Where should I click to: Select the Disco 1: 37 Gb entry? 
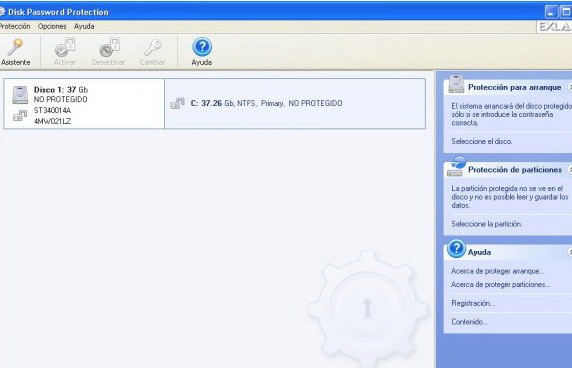[84, 104]
